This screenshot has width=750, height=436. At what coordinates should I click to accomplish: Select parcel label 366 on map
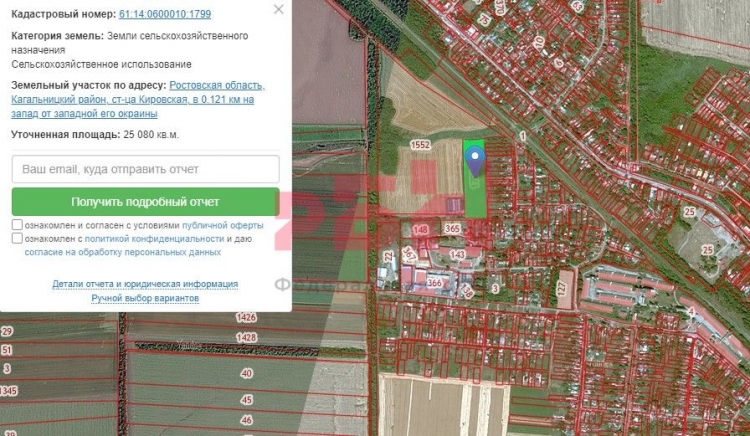[434, 283]
